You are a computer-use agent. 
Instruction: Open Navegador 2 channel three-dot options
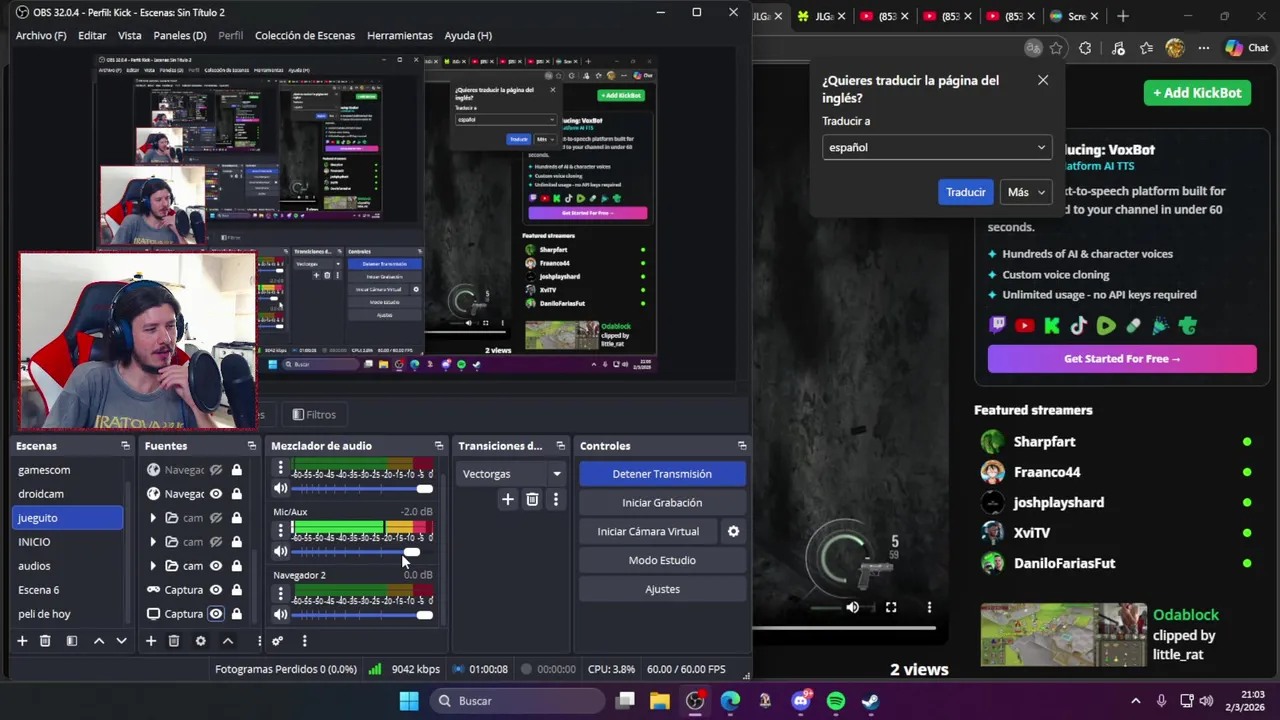click(x=281, y=594)
